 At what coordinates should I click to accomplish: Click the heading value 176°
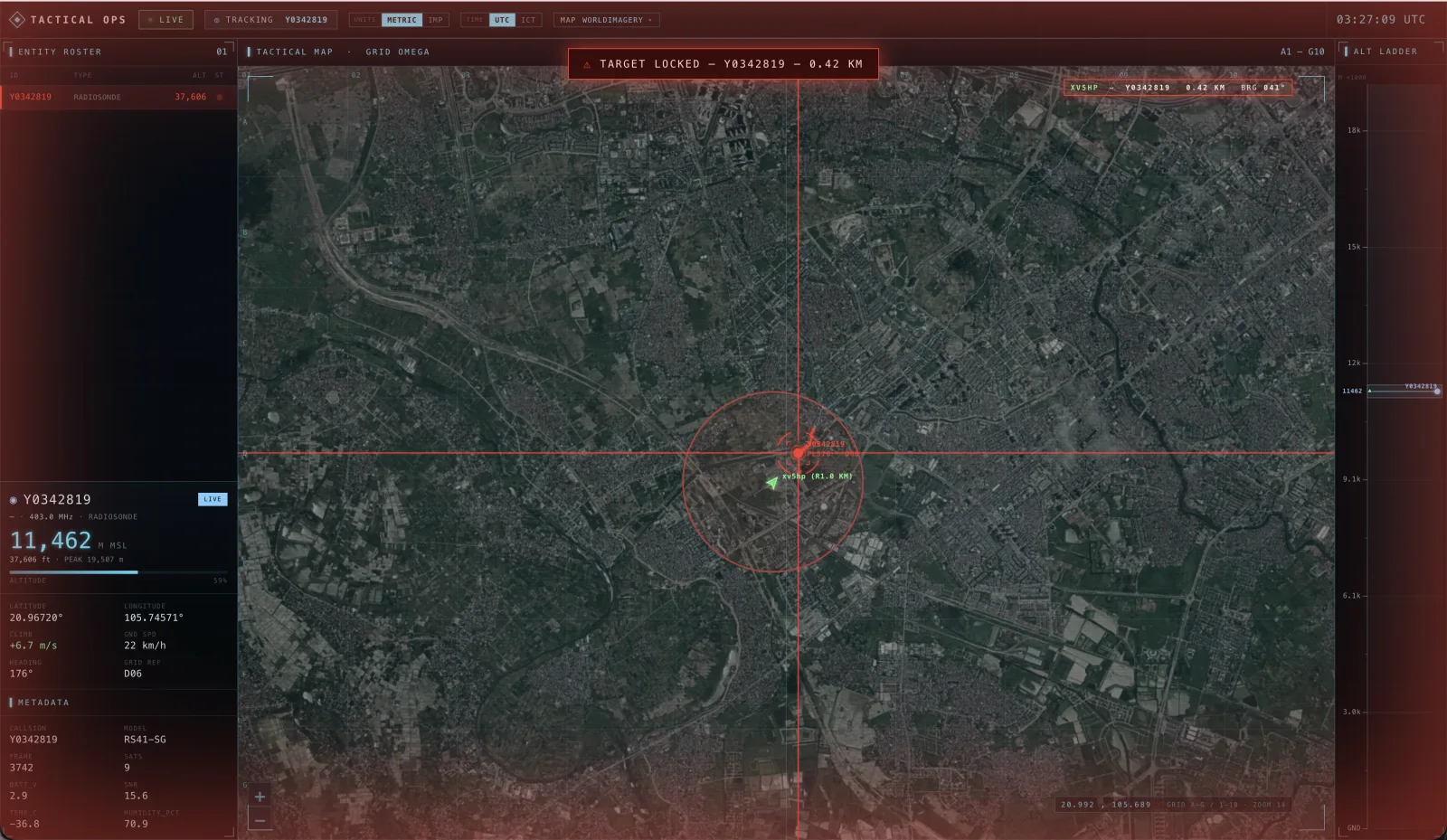point(21,674)
